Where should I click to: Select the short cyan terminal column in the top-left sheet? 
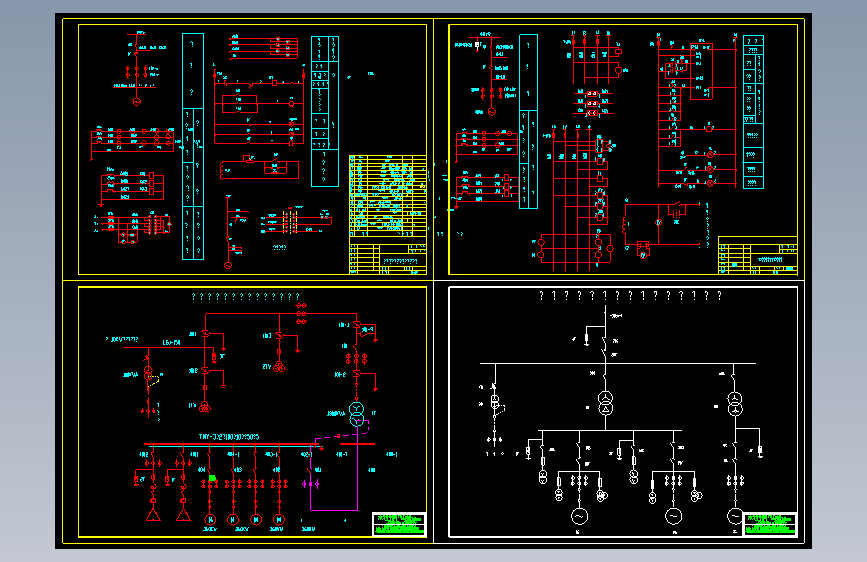pos(325,111)
